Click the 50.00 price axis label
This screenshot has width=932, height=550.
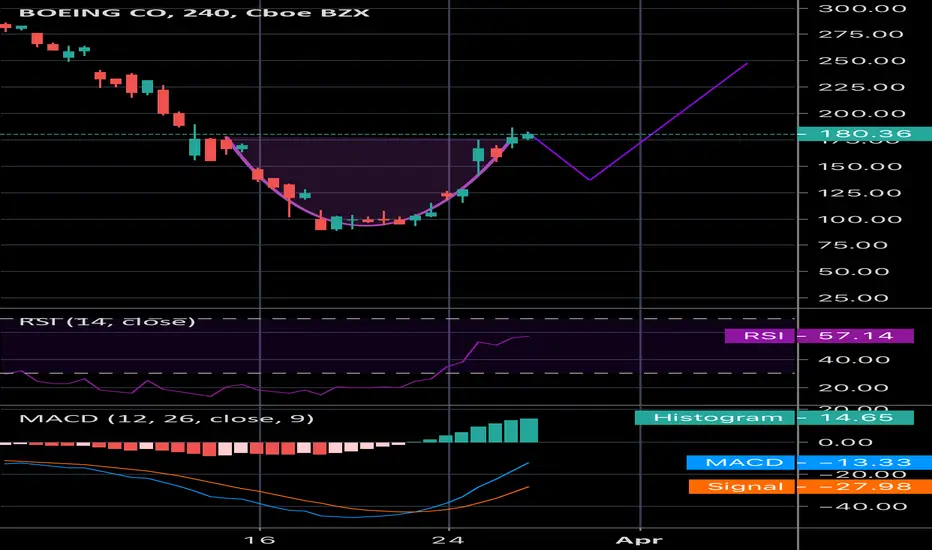click(x=854, y=272)
